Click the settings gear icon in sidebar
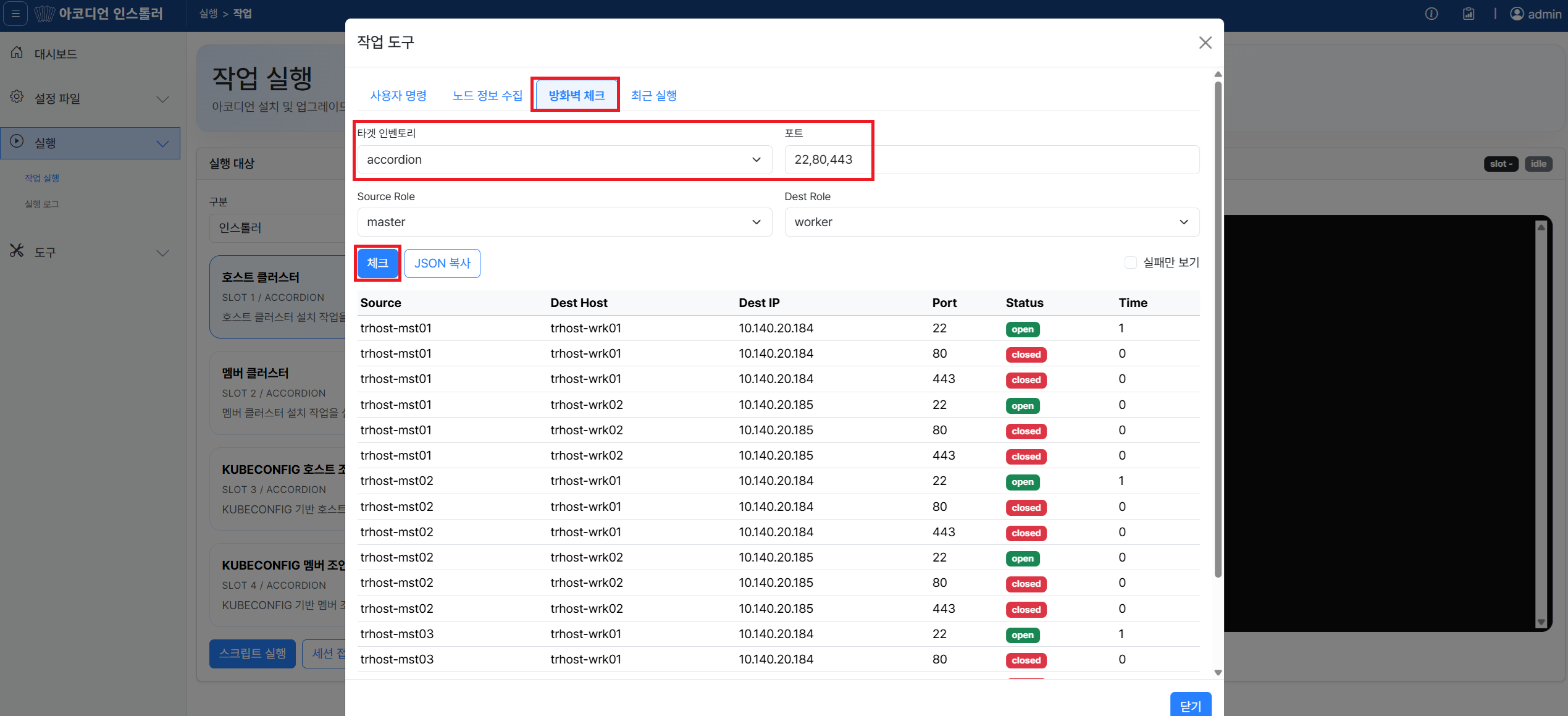 click(x=17, y=97)
